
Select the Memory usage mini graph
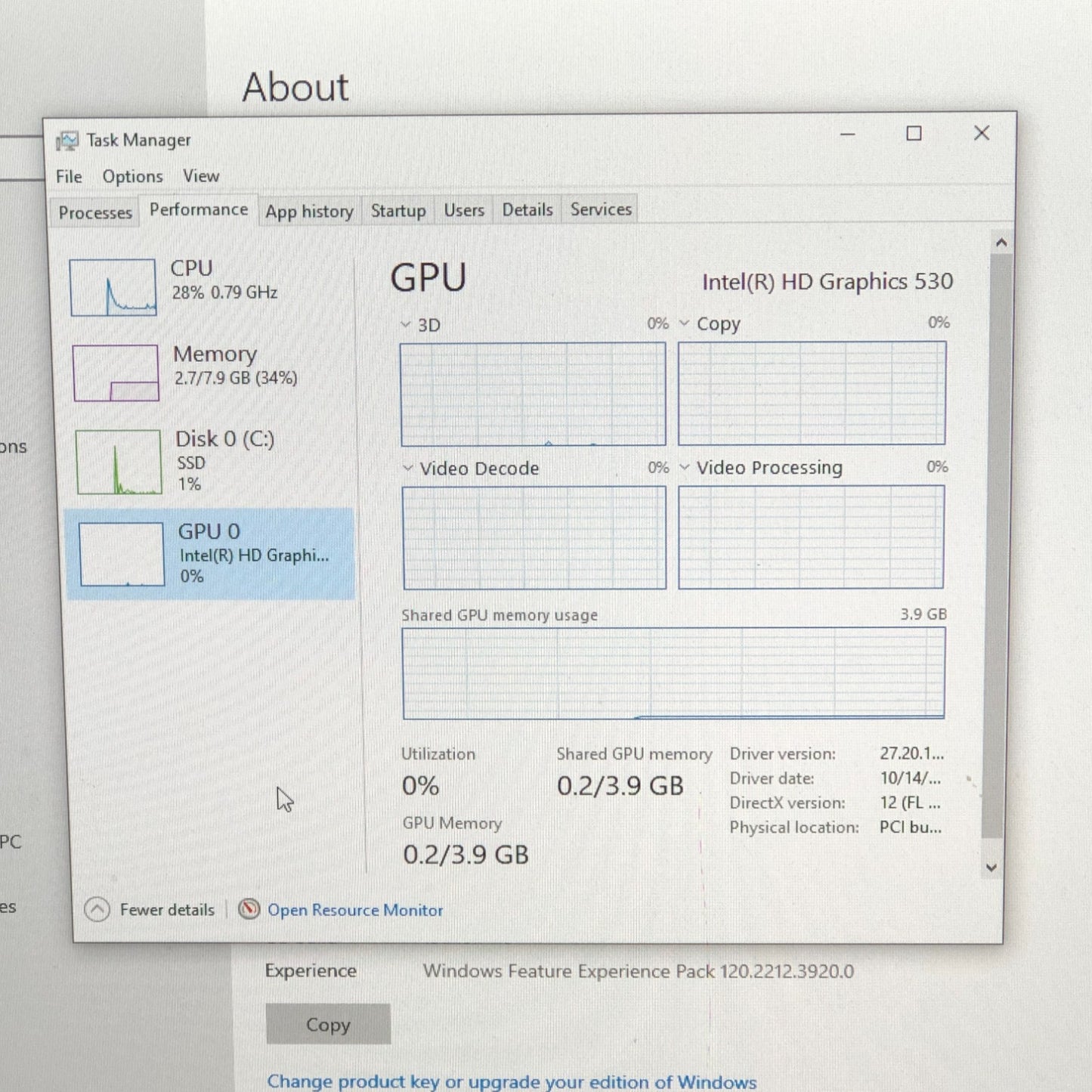click(x=116, y=373)
